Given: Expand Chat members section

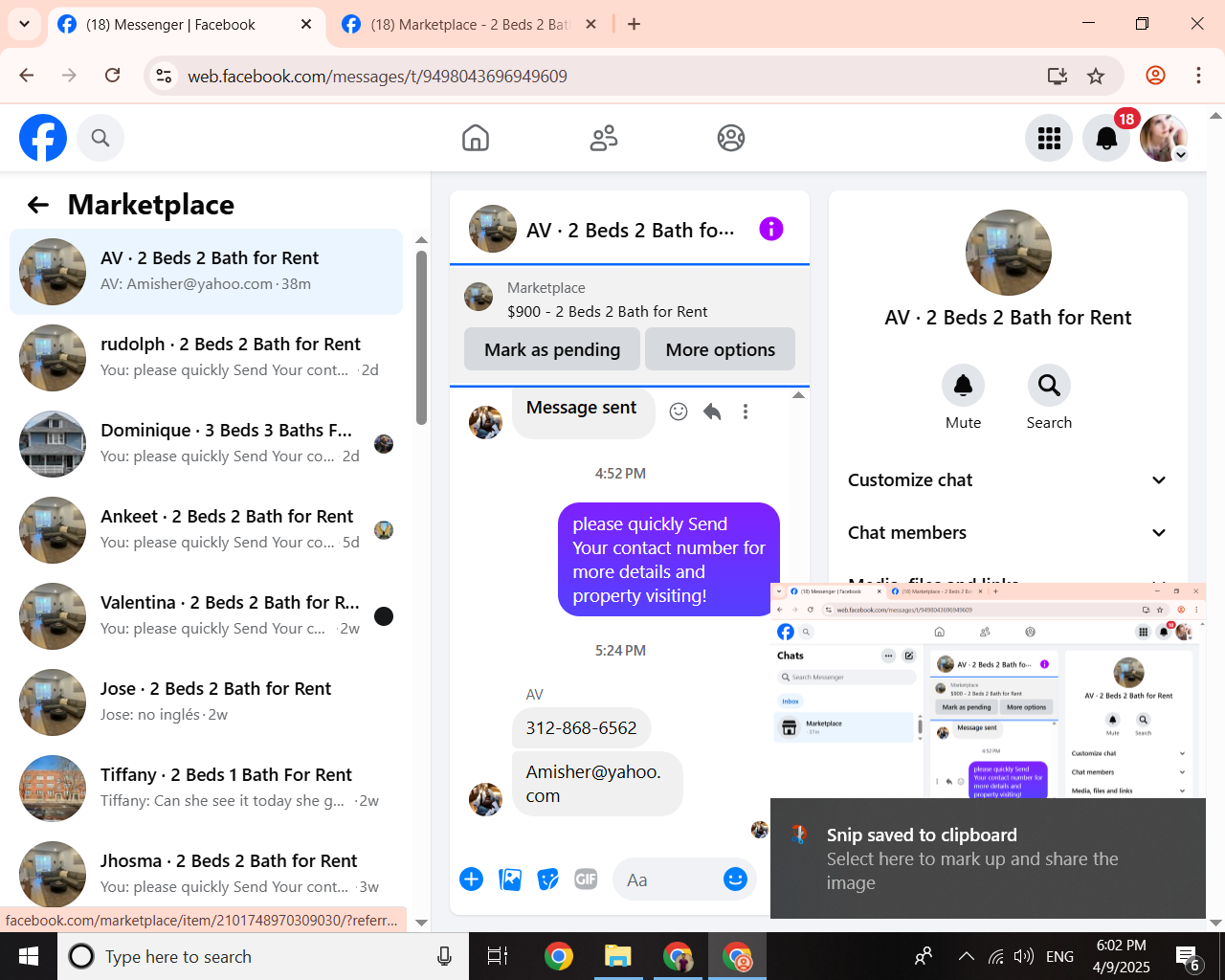Looking at the screenshot, I should pos(1008,533).
